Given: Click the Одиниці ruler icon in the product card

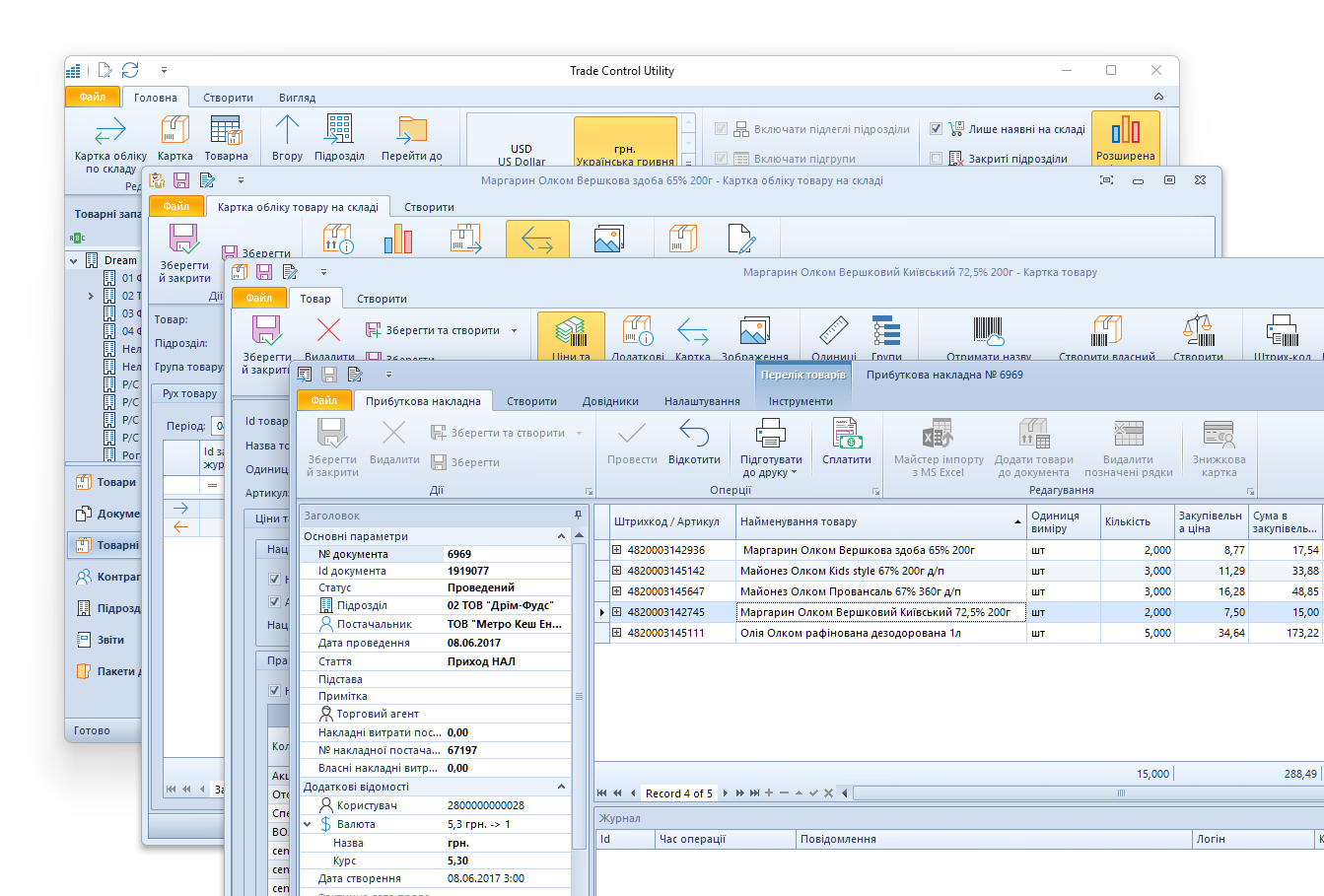Looking at the screenshot, I should pyautogui.click(x=834, y=331).
